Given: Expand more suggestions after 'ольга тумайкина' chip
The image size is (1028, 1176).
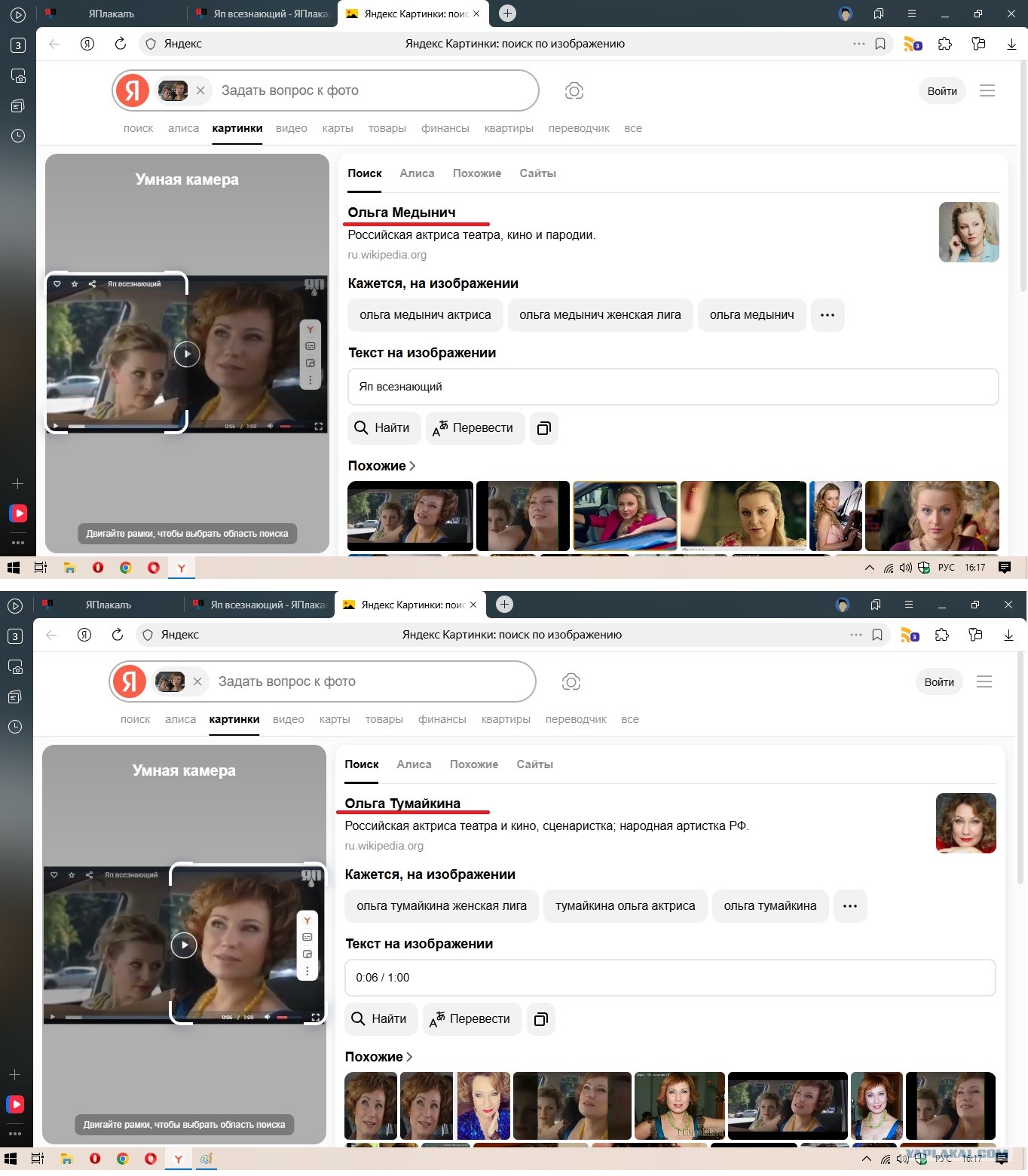Looking at the screenshot, I should (x=850, y=906).
